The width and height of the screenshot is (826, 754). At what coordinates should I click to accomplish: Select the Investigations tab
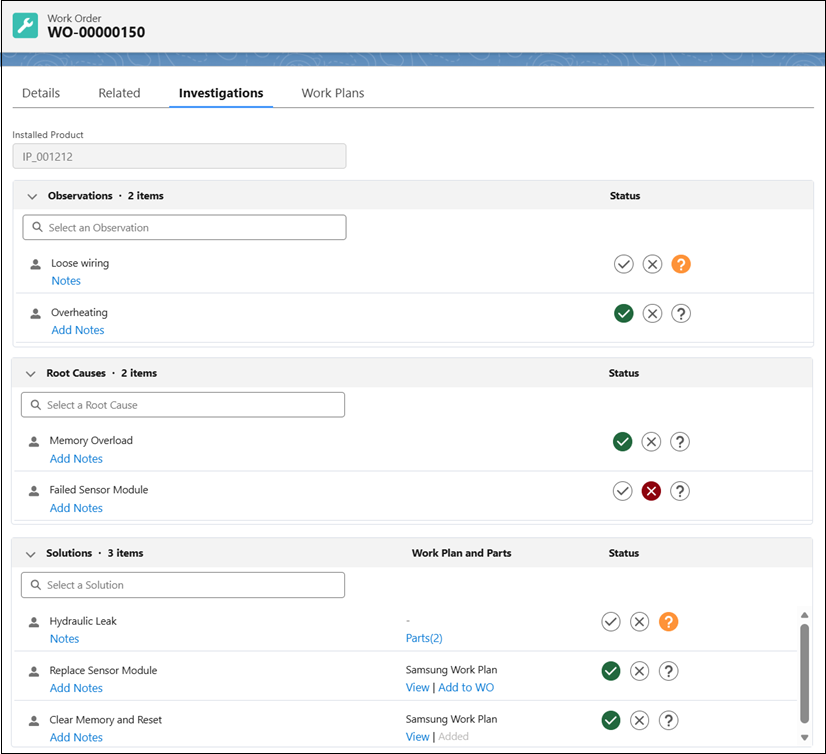[x=221, y=93]
